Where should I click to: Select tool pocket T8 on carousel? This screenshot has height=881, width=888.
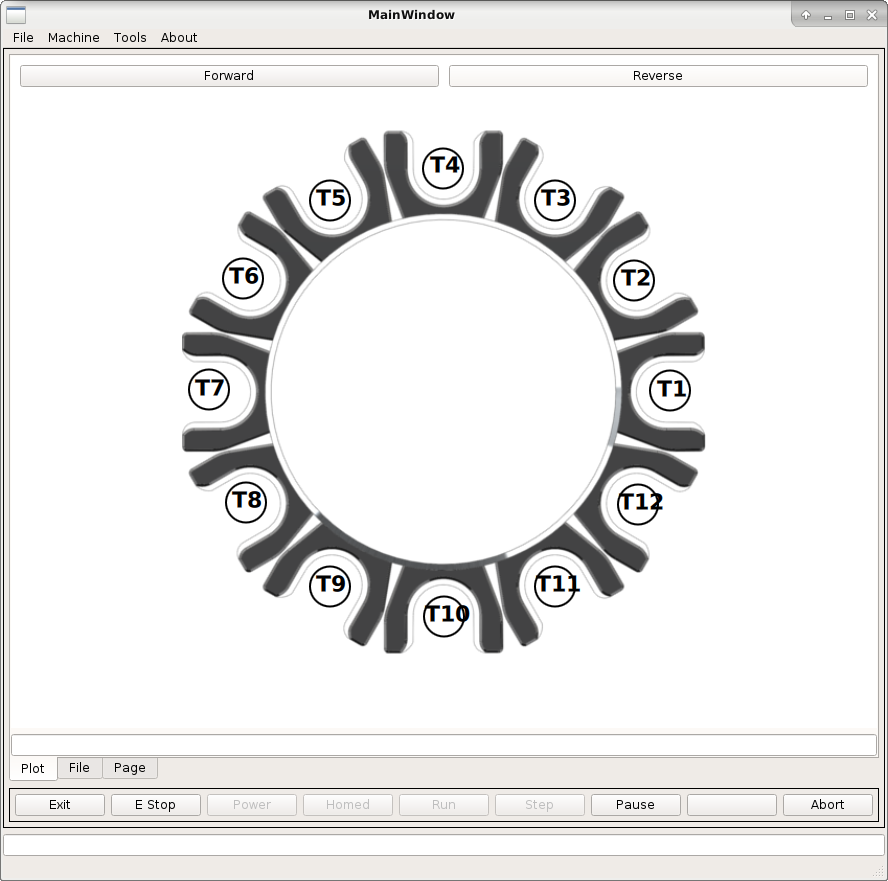[246, 502]
